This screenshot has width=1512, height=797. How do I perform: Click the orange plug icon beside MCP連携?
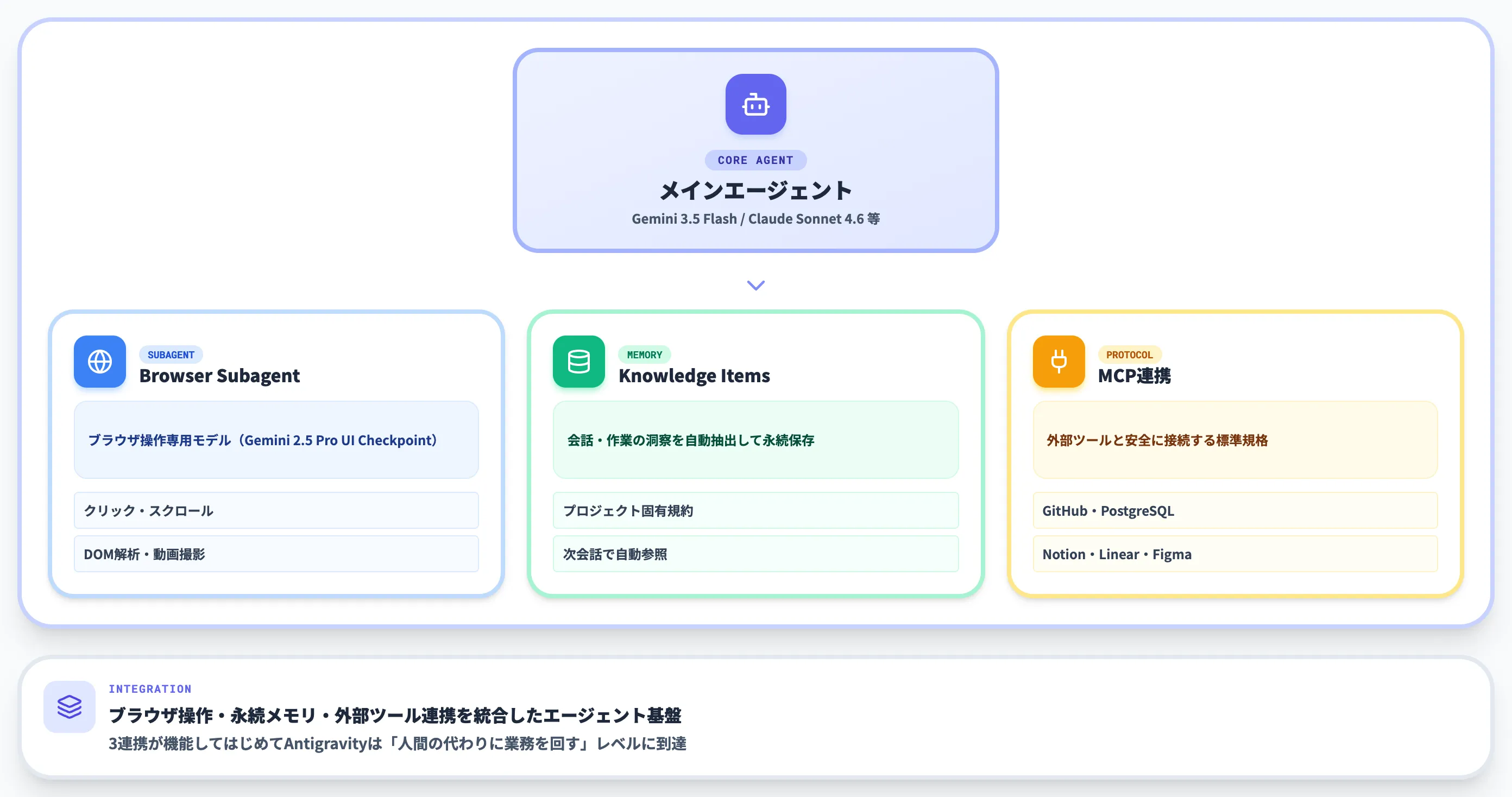(1059, 362)
